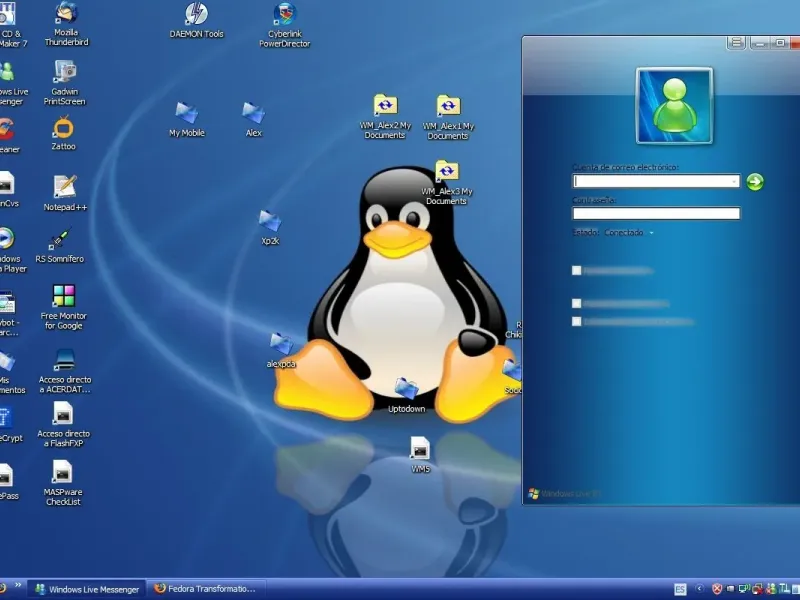Expand the quick launch chevron on taskbar

tap(18, 585)
